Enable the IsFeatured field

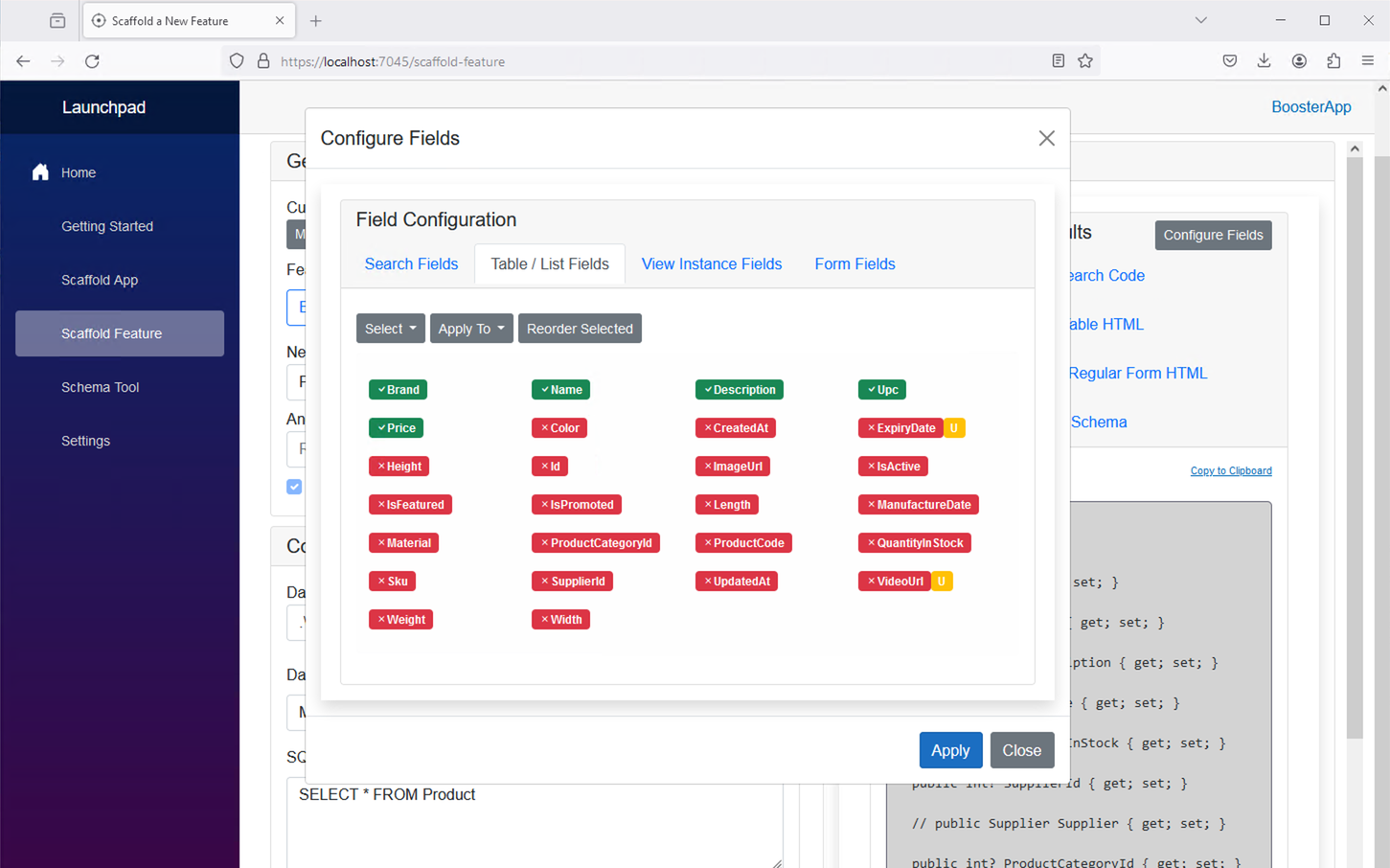point(410,505)
